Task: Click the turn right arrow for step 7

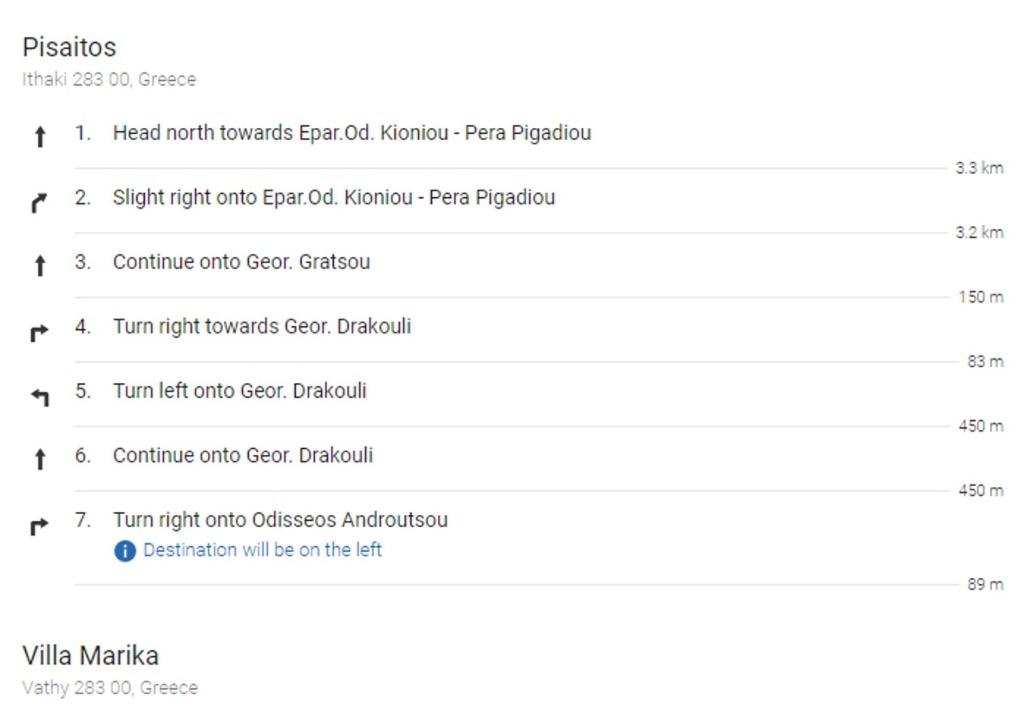Action: [40, 526]
